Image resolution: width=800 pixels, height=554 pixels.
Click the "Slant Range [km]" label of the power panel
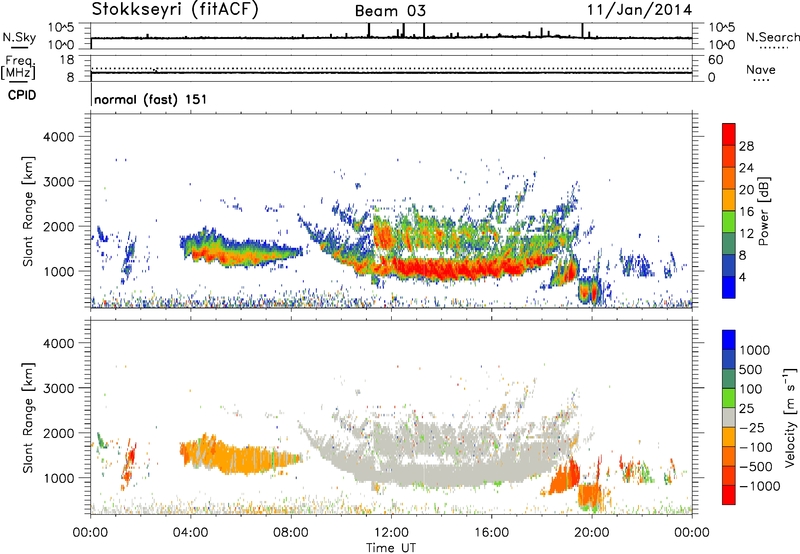pyautogui.click(x=28, y=211)
